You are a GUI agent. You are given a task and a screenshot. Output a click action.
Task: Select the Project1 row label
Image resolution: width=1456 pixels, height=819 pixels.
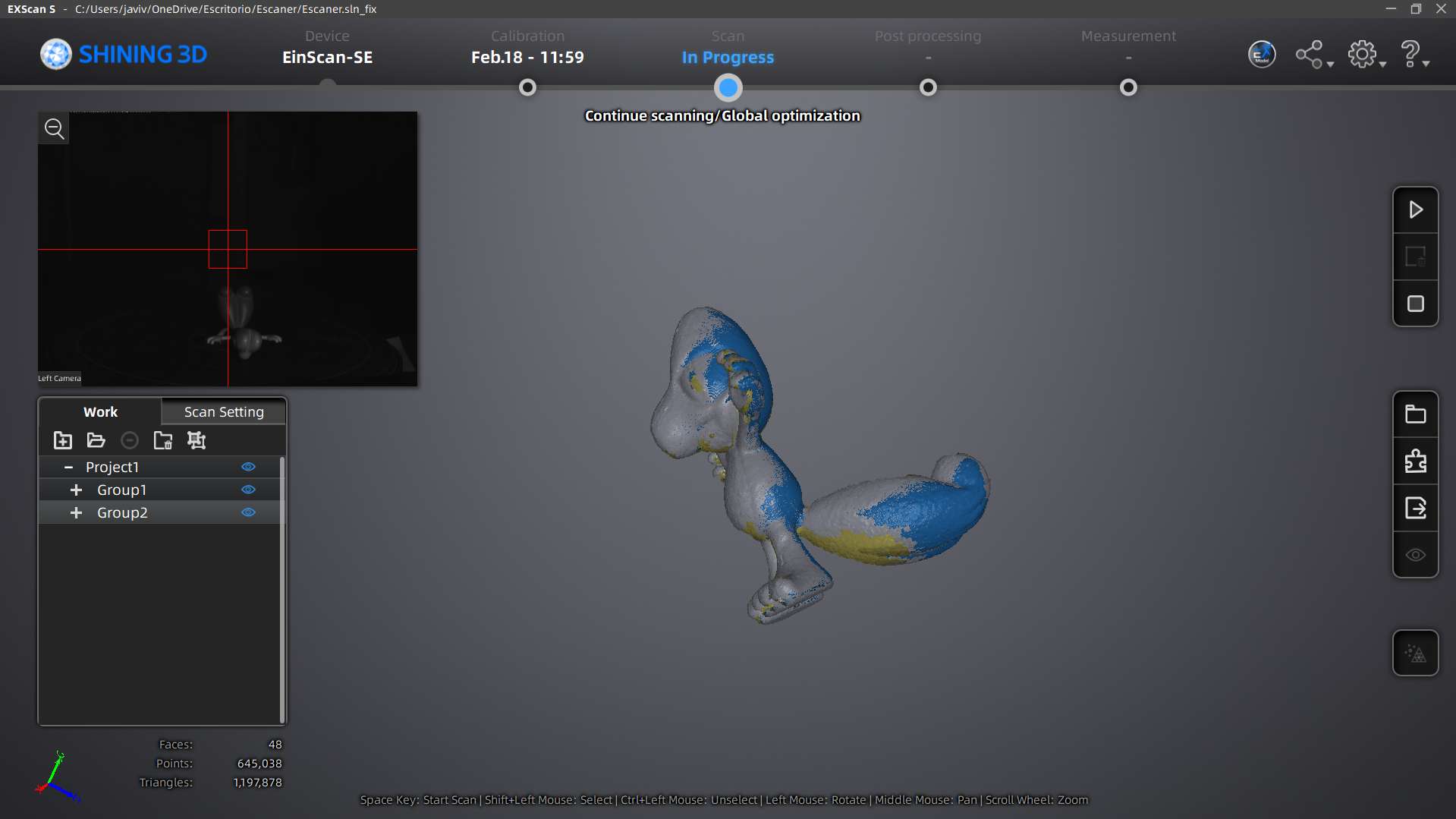[x=112, y=467]
